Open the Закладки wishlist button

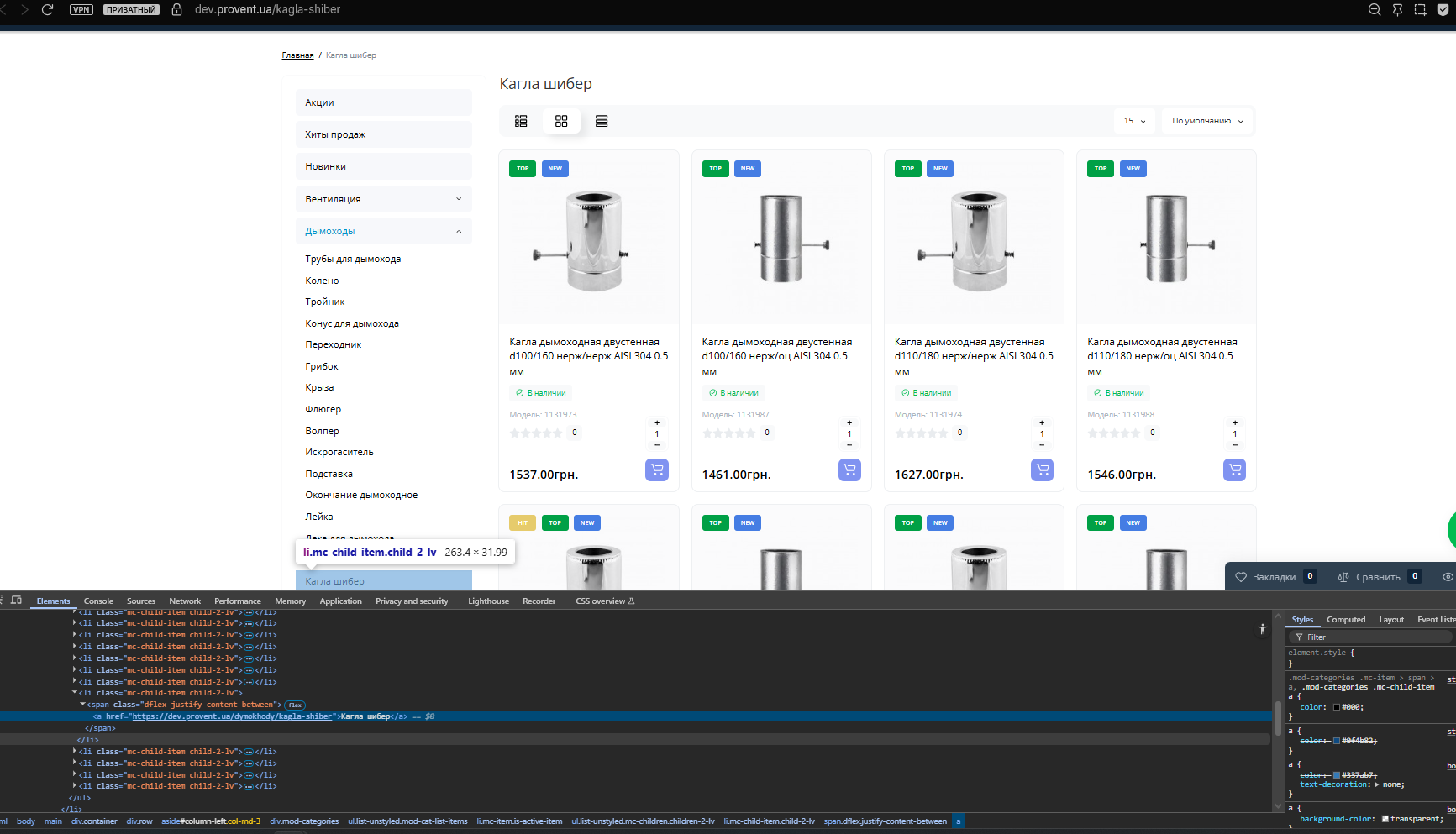pos(1275,577)
